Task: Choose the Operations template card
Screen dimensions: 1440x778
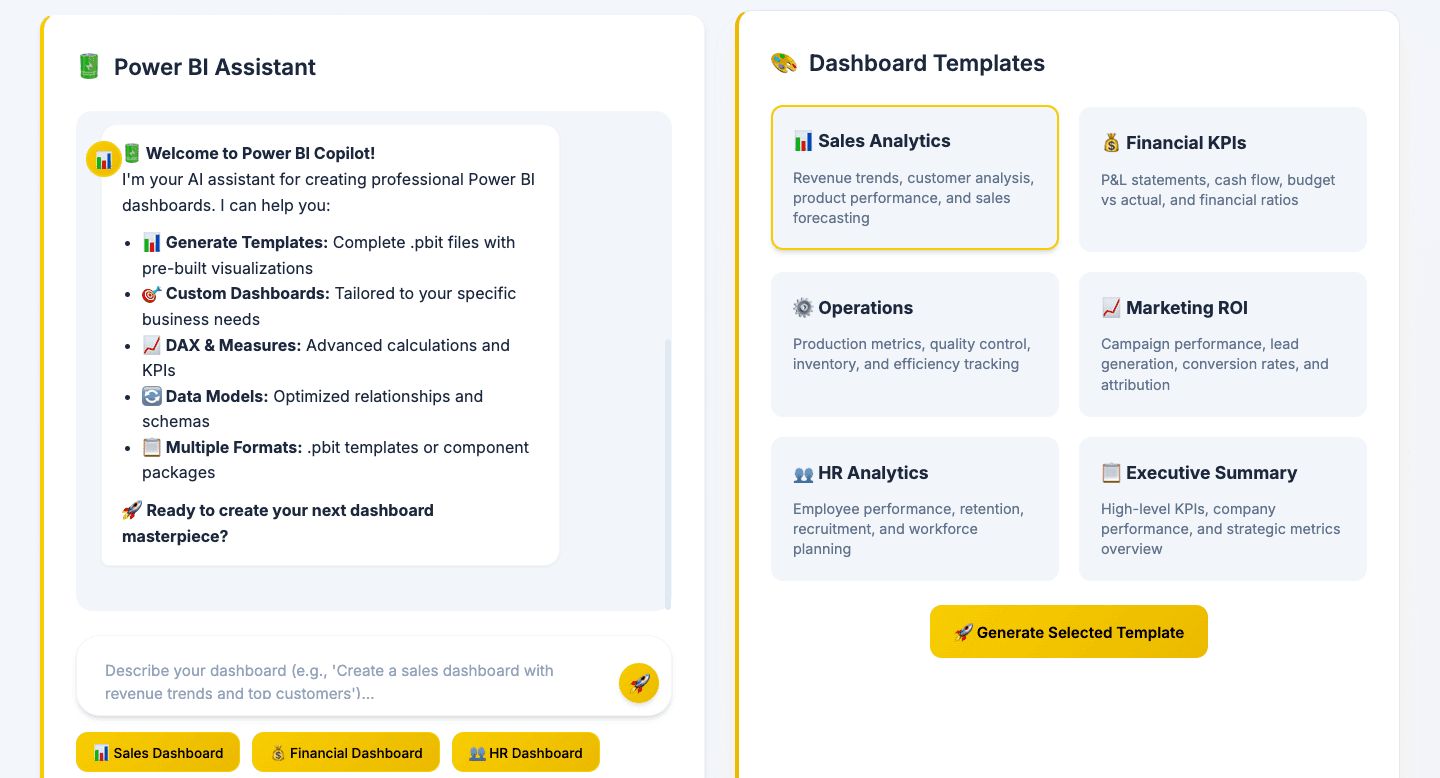Action: tap(915, 344)
